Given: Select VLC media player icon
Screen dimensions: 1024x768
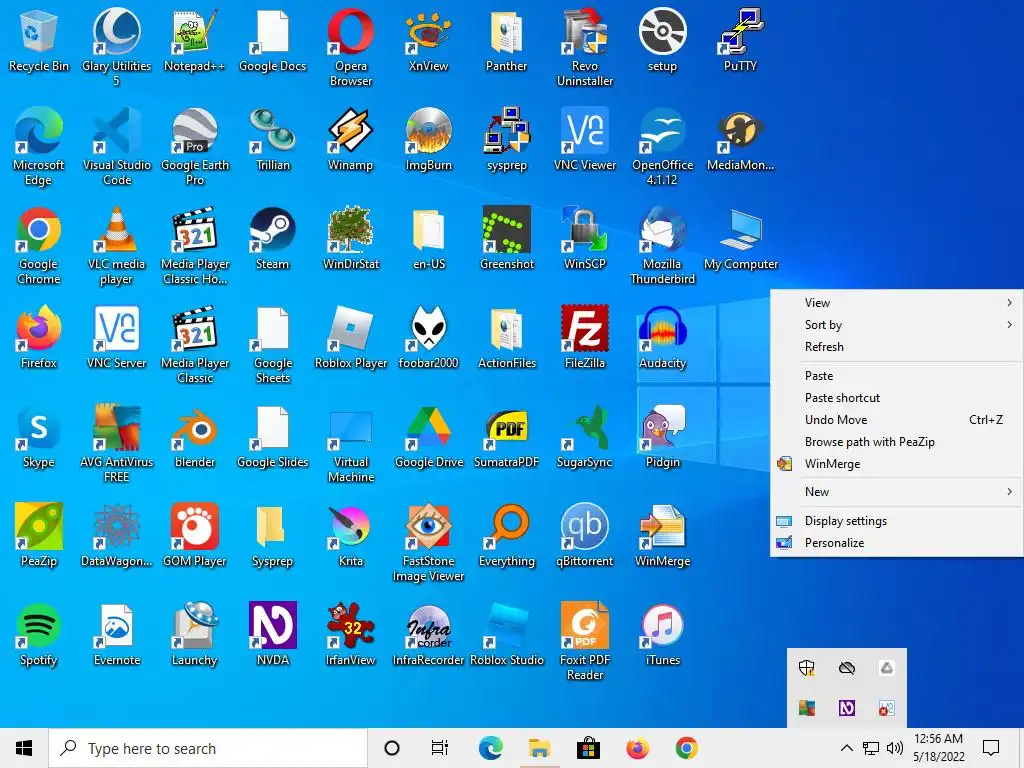Looking at the screenshot, I should tap(116, 246).
